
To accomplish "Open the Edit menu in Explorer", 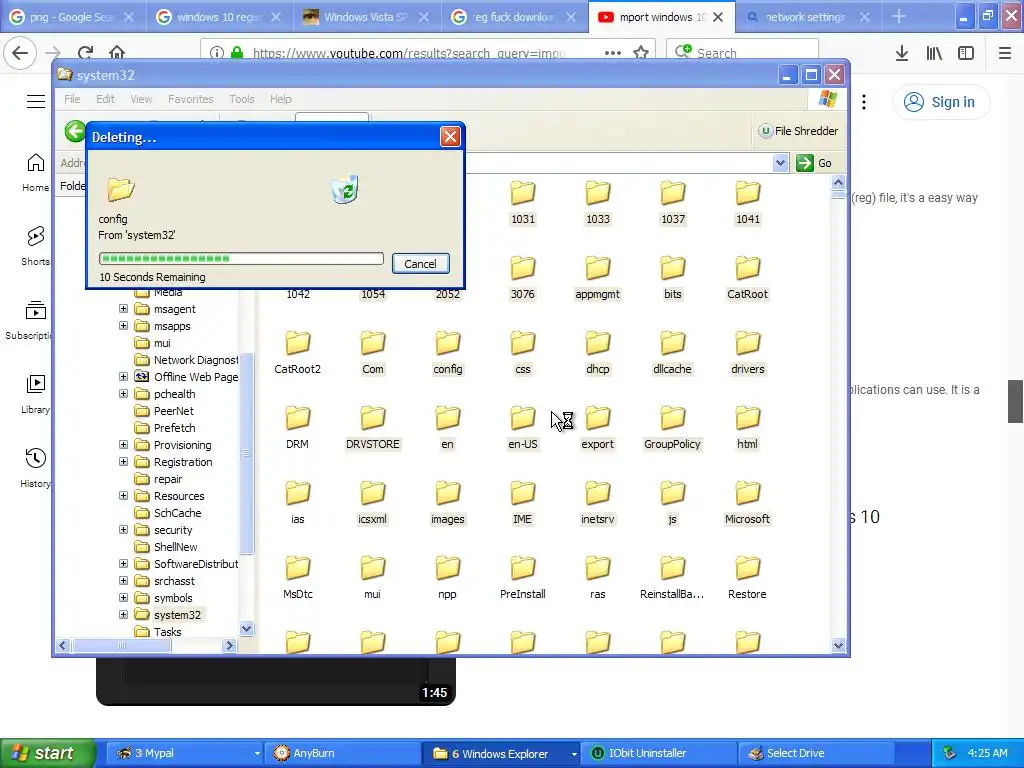I will pyautogui.click(x=105, y=99).
